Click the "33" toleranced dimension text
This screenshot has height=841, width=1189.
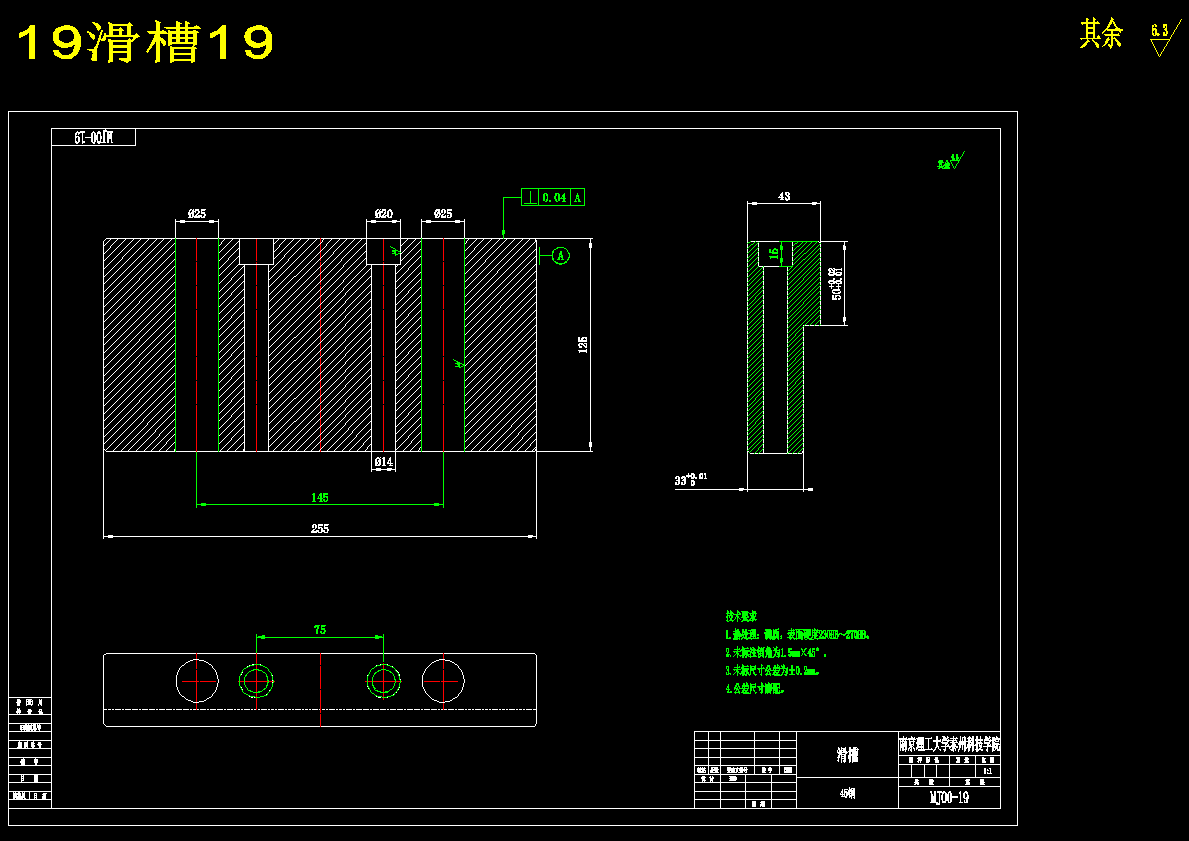(691, 479)
